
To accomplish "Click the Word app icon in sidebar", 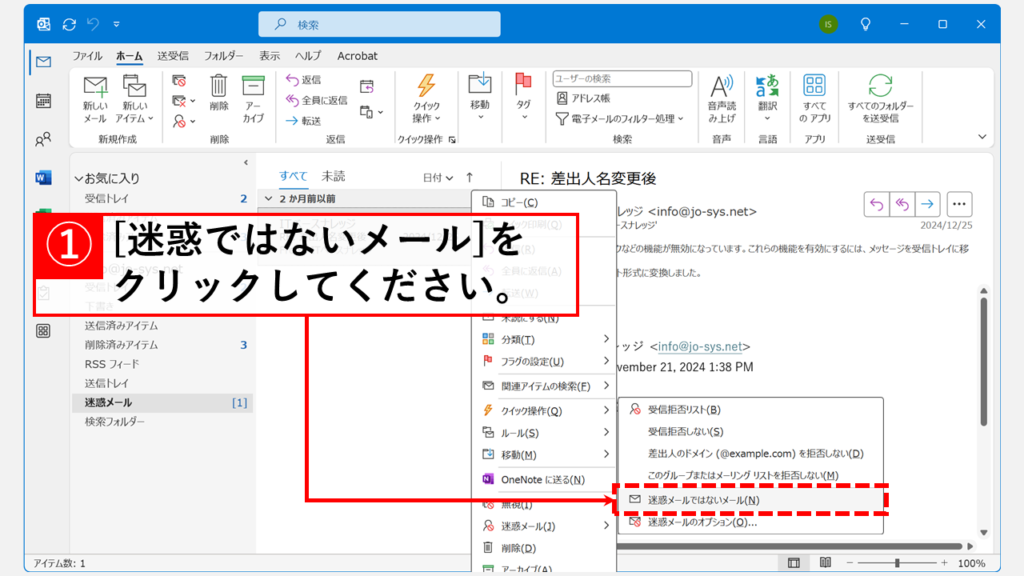I will [x=43, y=178].
